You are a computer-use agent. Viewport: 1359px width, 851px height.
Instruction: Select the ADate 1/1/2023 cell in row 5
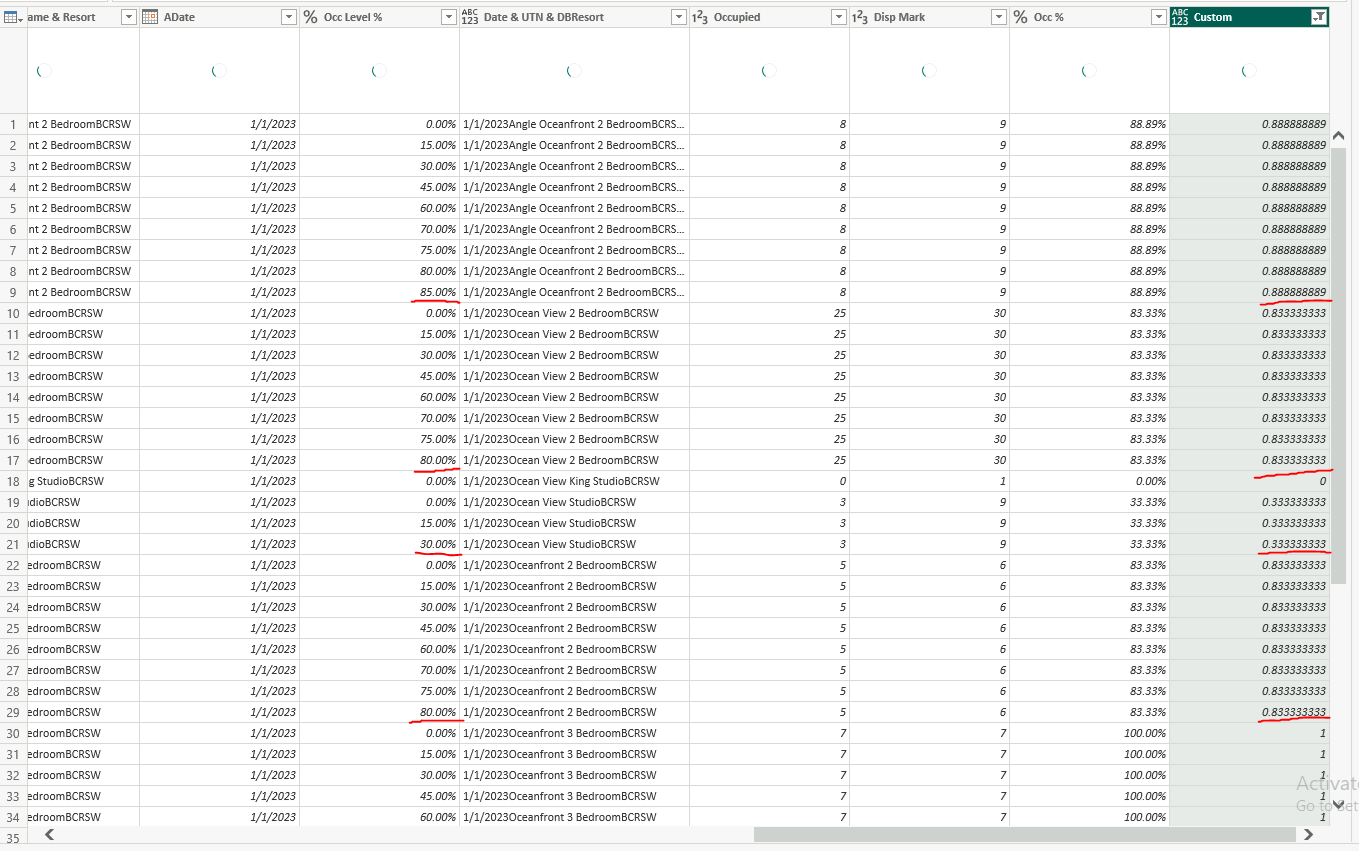click(219, 208)
